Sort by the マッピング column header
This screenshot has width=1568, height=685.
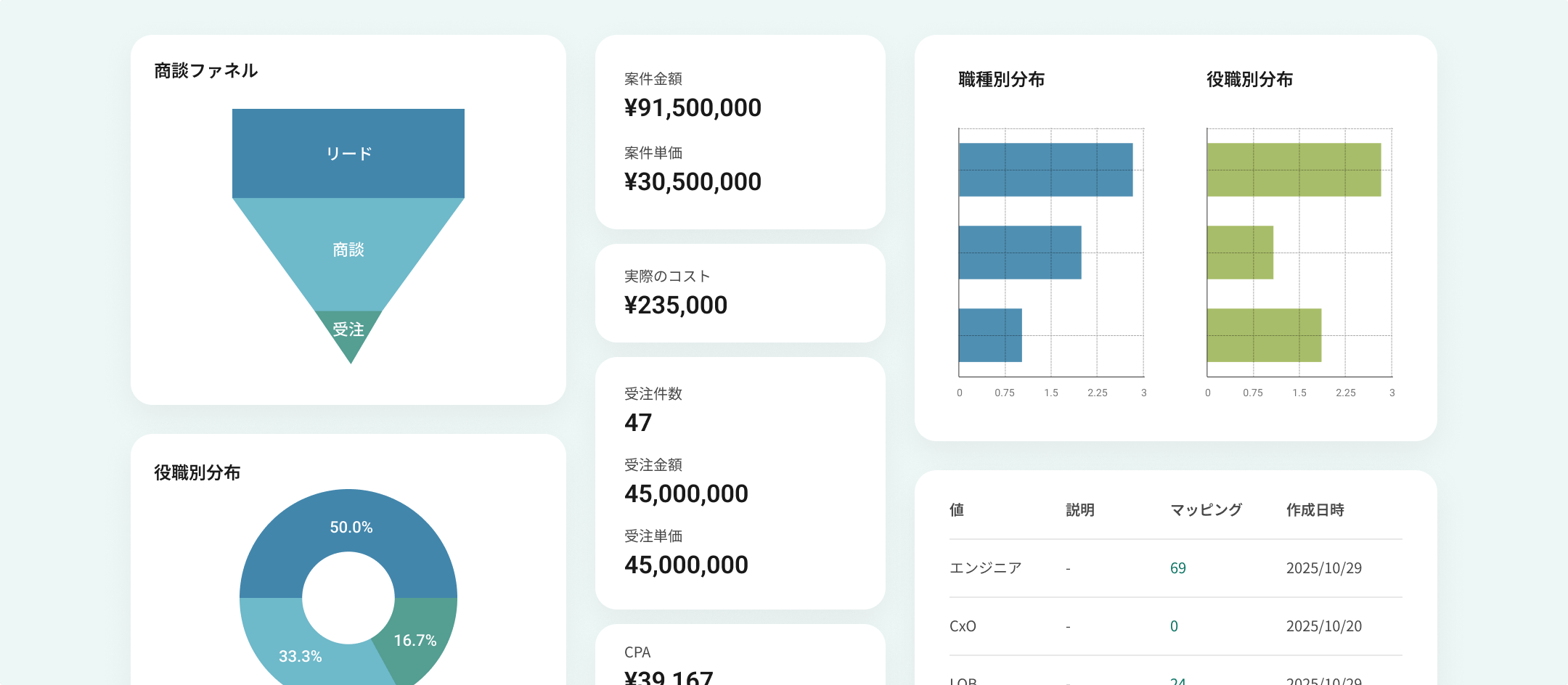click(x=1206, y=510)
